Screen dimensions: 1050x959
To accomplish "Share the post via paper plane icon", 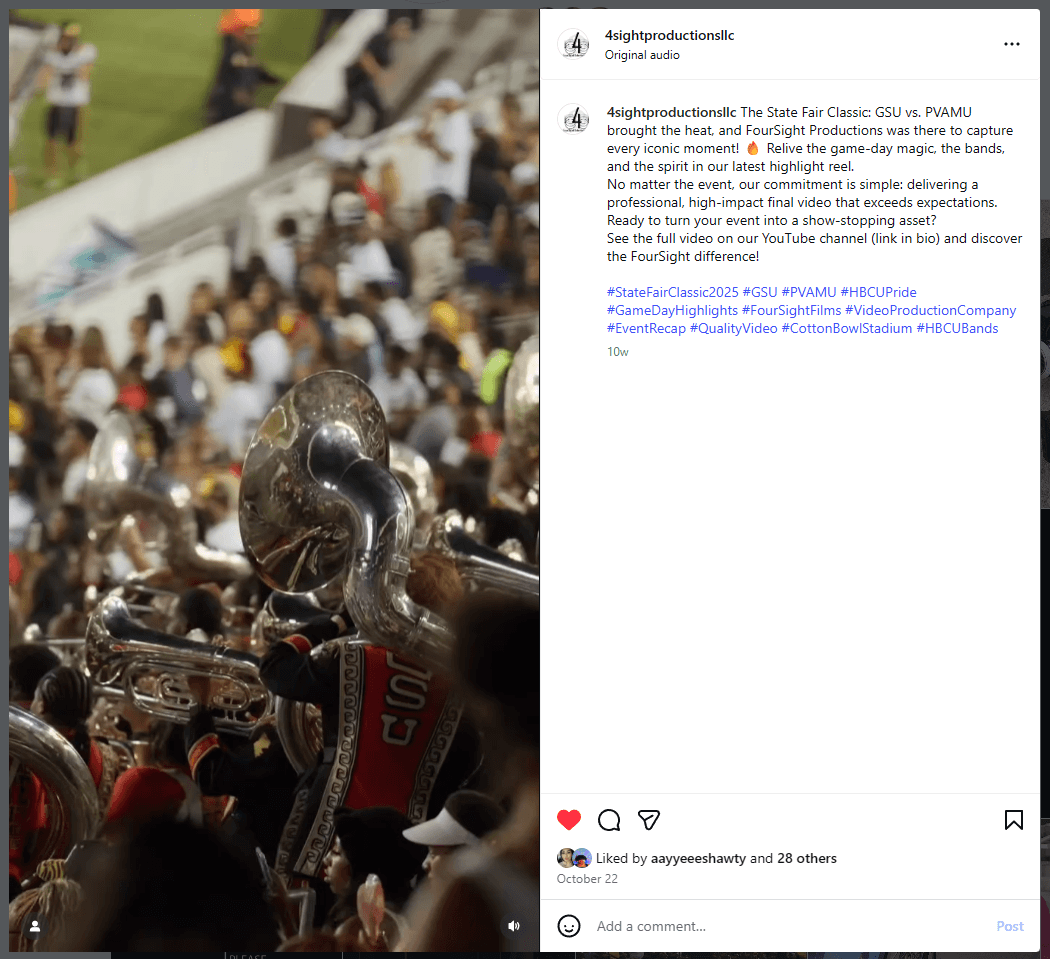I will click(x=648, y=820).
